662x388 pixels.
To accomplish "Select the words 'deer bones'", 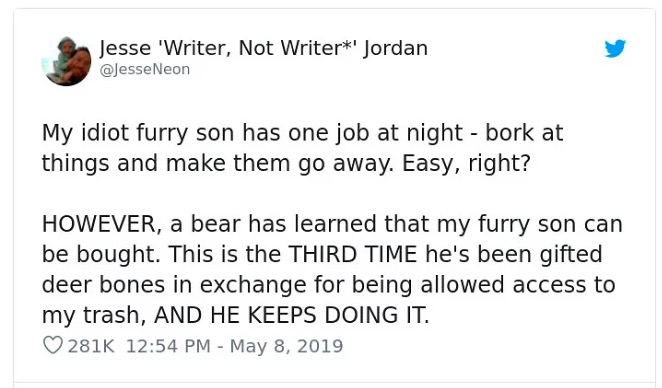I will pyautogui.click(x=103, y=285).
